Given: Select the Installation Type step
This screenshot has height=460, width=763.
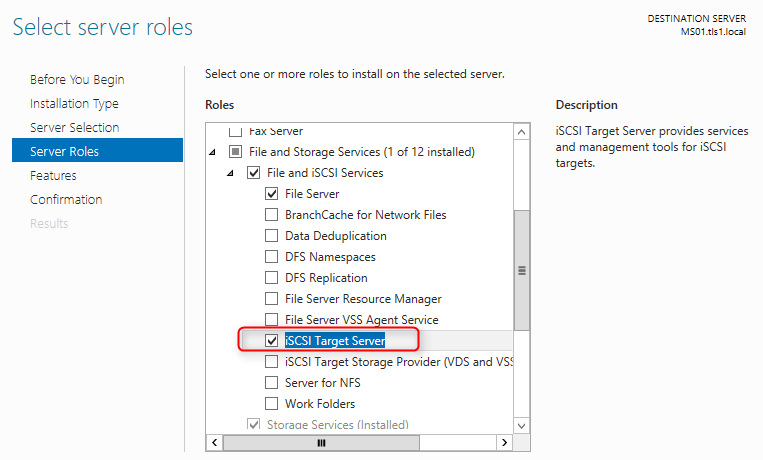Looking at the screenshot, I should [x=74, y=104].
